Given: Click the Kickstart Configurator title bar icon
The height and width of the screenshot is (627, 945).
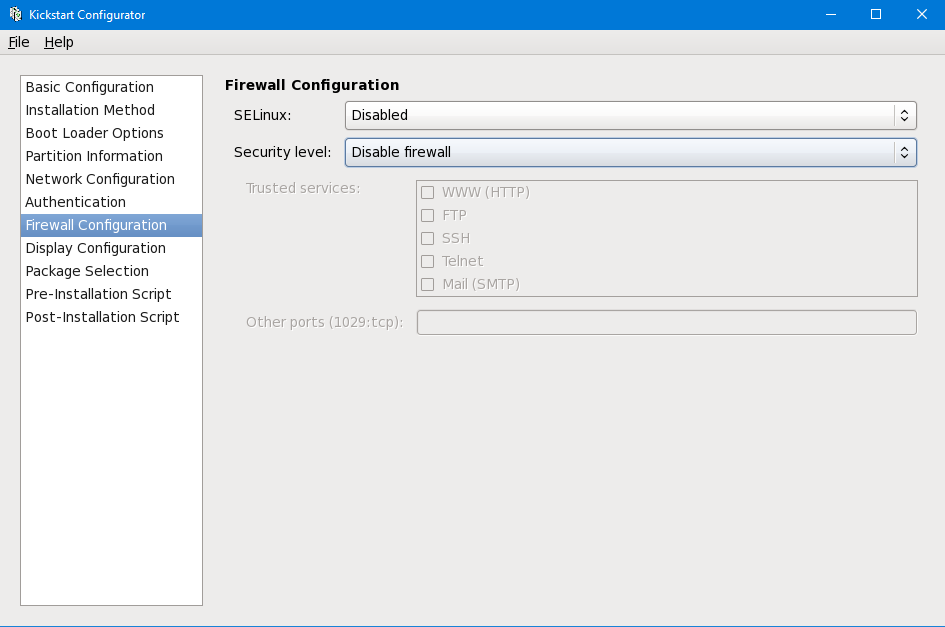Looking at the screenshot, I should coord(15,14).
